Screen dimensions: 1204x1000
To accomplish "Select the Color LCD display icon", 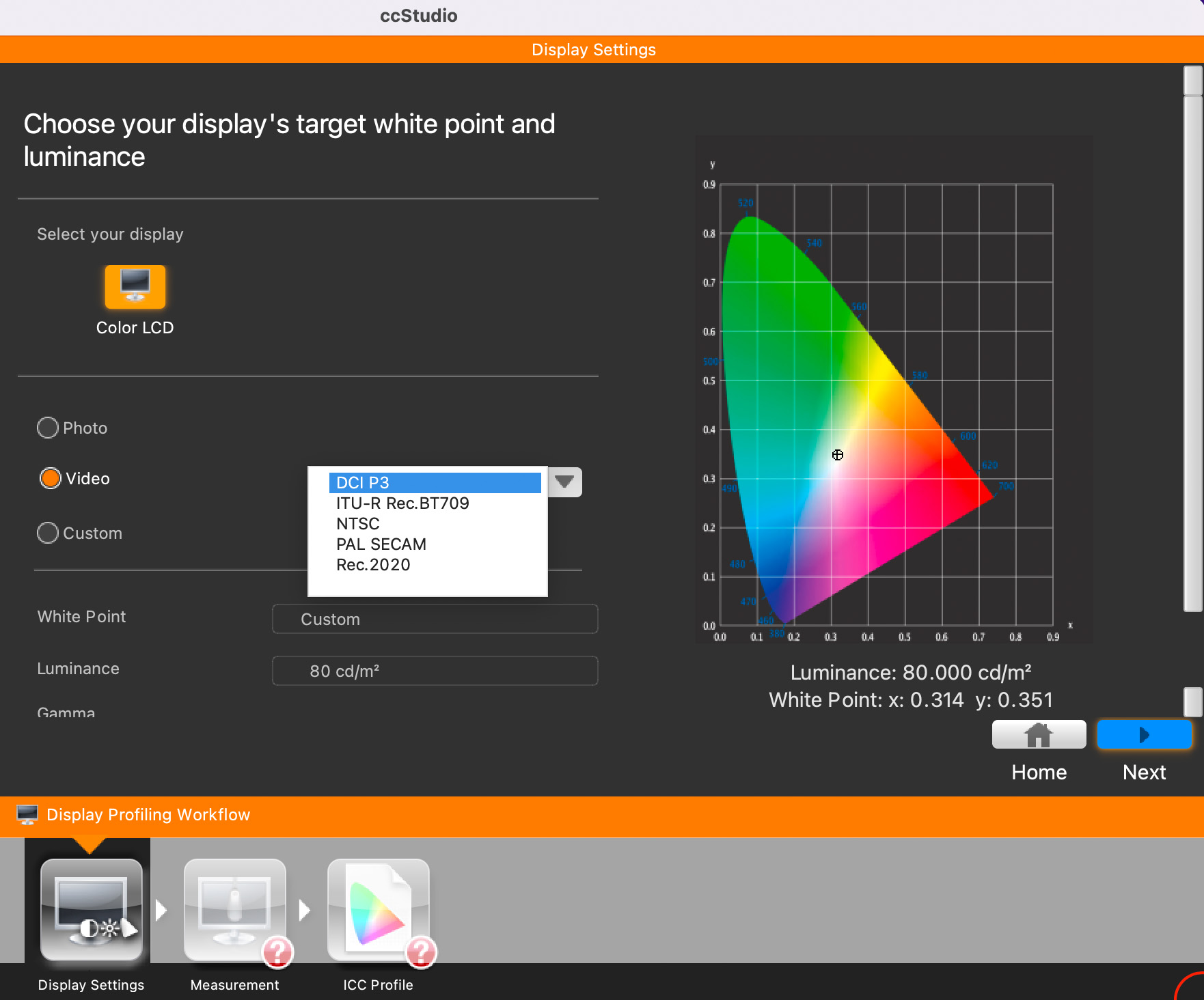I will click(x=135, y=287).
